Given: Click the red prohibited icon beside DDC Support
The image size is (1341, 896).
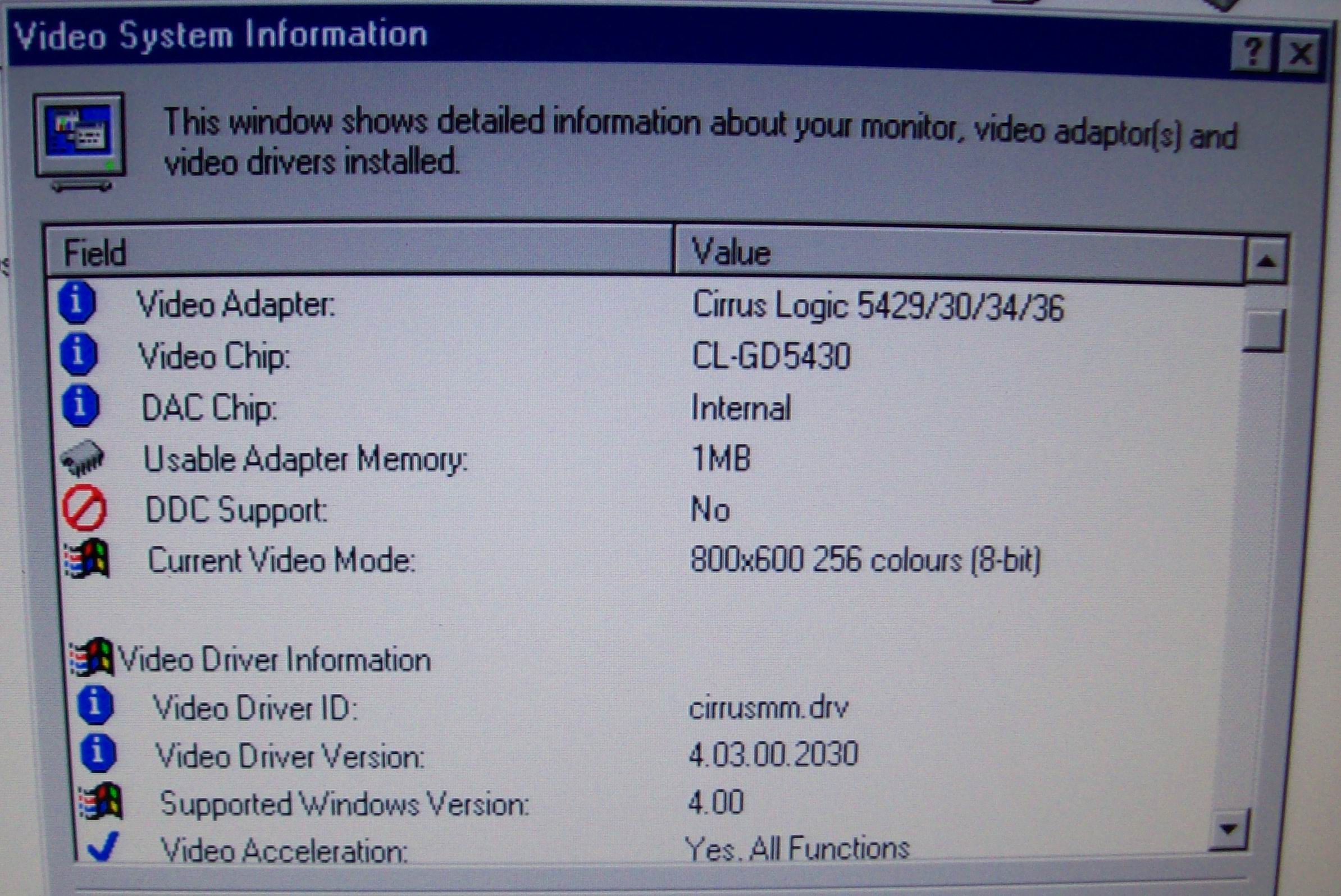Looking at the screenshot, I should pos(85,508).
